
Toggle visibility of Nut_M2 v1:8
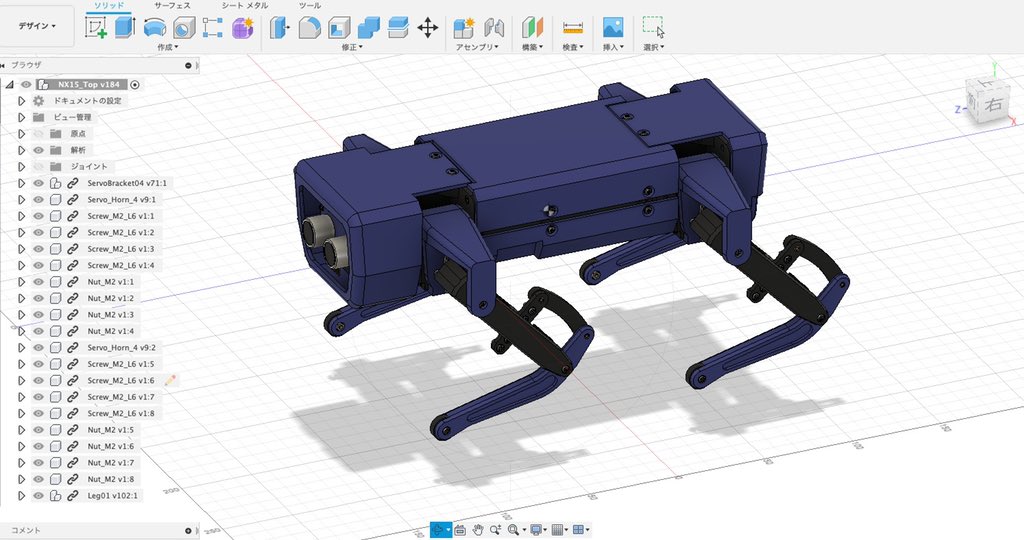39,479
